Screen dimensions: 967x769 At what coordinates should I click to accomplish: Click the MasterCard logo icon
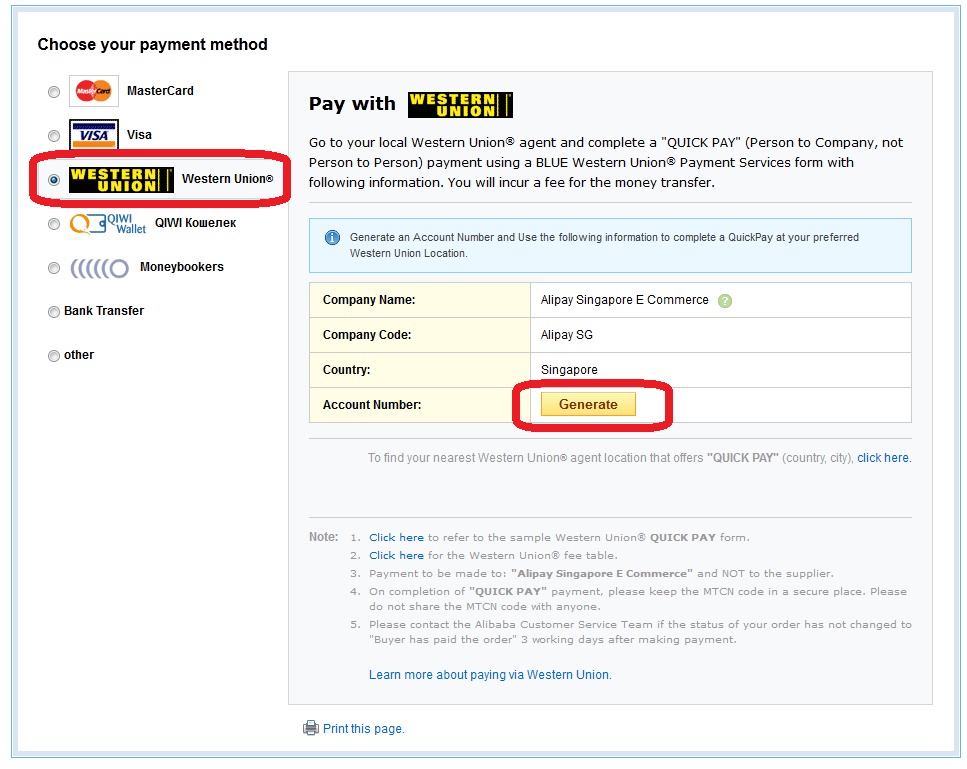(x=94, y=91)
